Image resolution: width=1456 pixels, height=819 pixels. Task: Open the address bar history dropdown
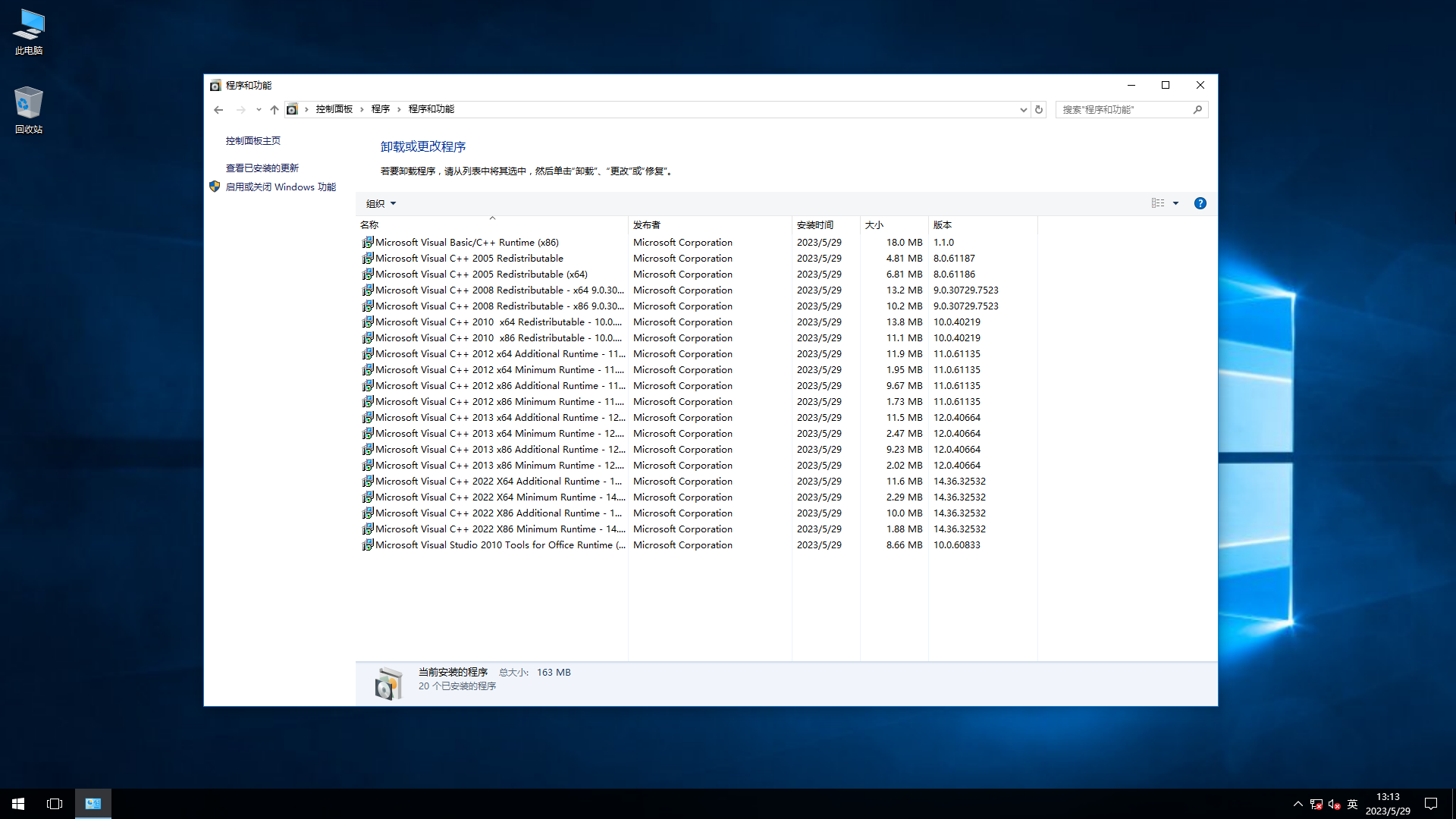pos(1023,110)
